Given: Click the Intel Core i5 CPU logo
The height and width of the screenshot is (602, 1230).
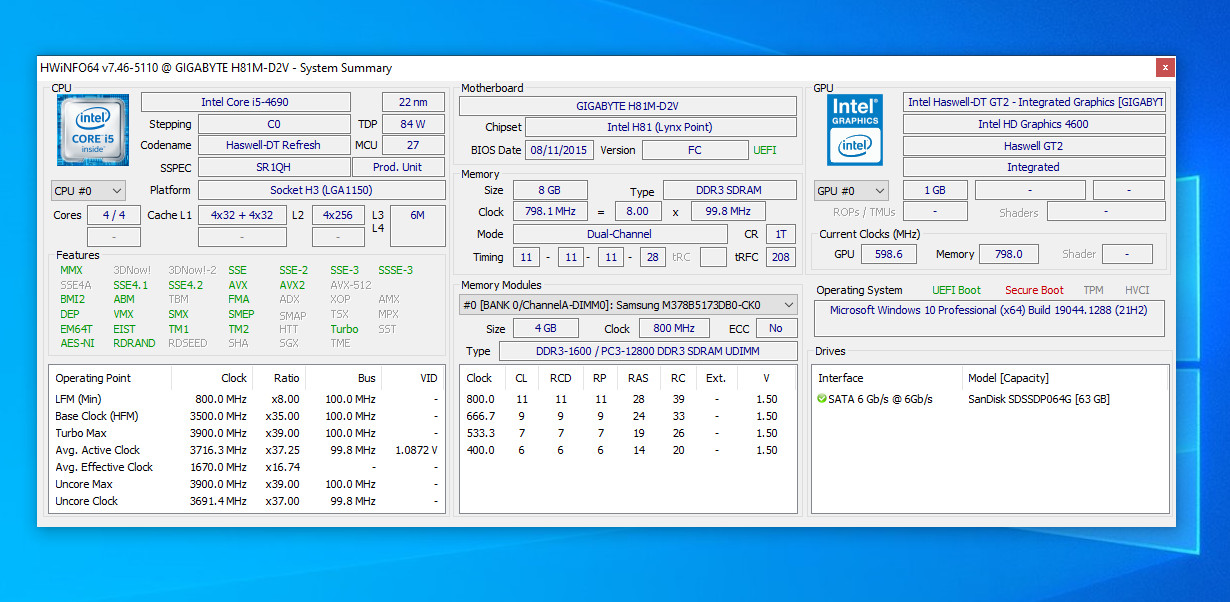Looking at the screenshot, I should [x=93, y=130].
